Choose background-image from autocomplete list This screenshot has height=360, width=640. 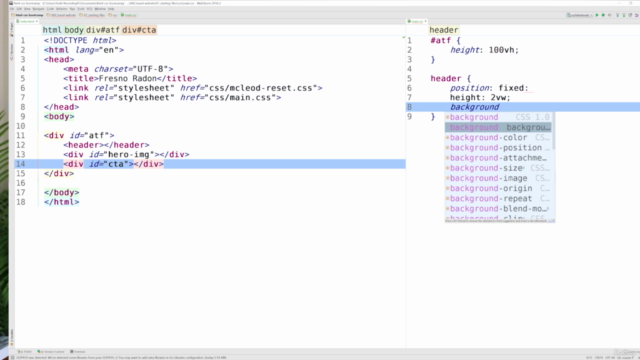point(498,178)
